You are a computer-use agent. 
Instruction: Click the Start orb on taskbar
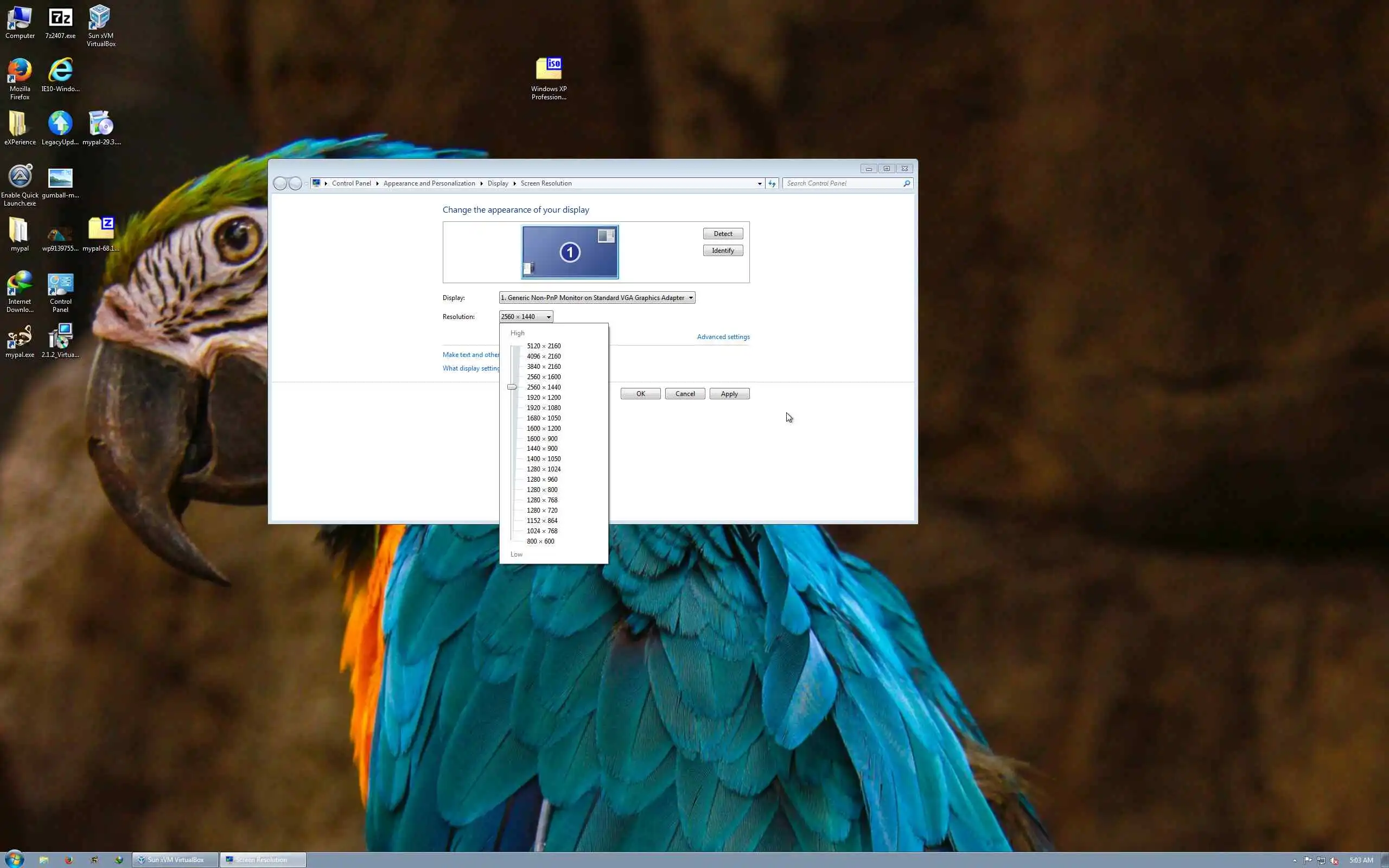[14, 859]
